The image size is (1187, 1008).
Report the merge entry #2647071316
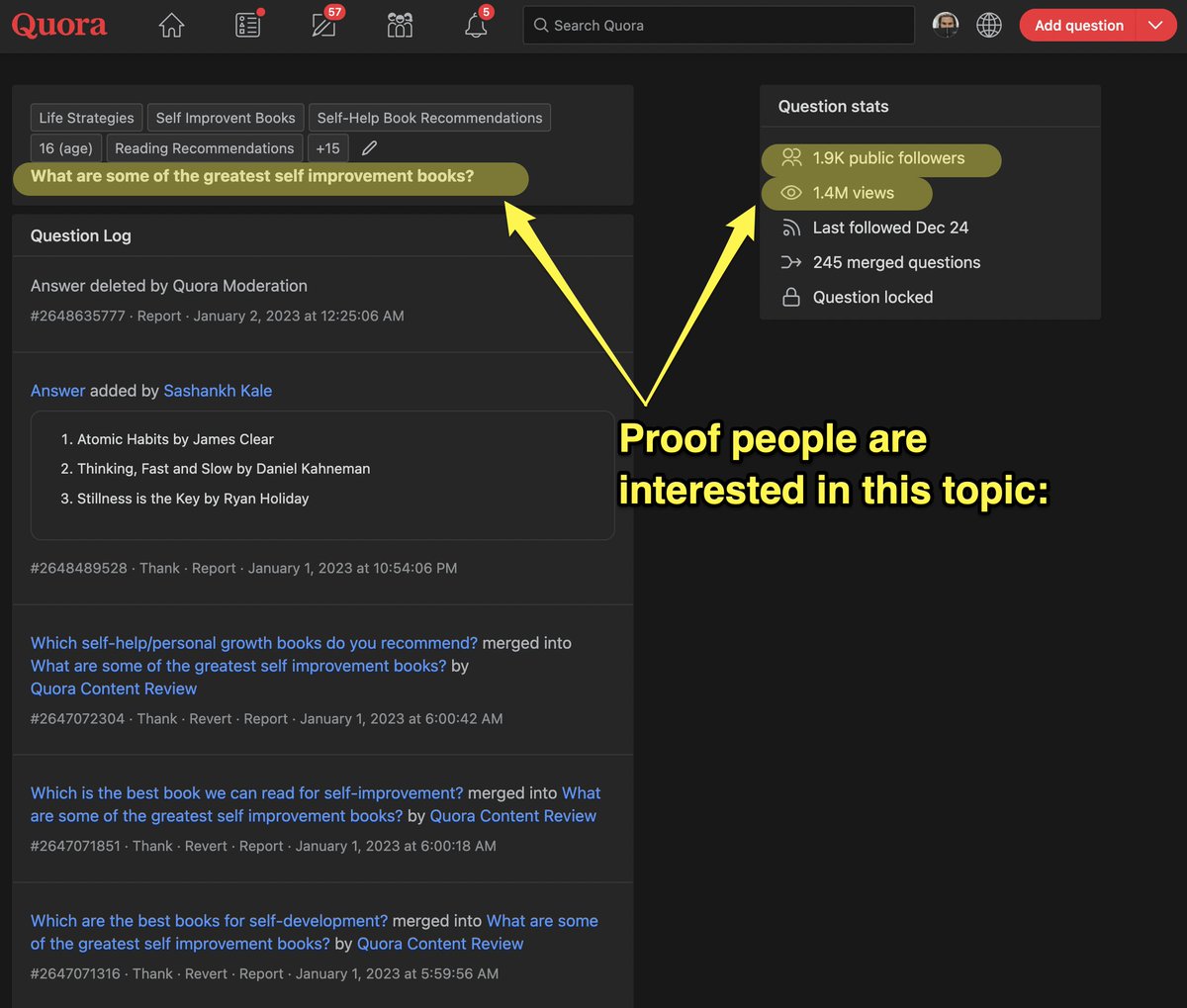point(261,973)
